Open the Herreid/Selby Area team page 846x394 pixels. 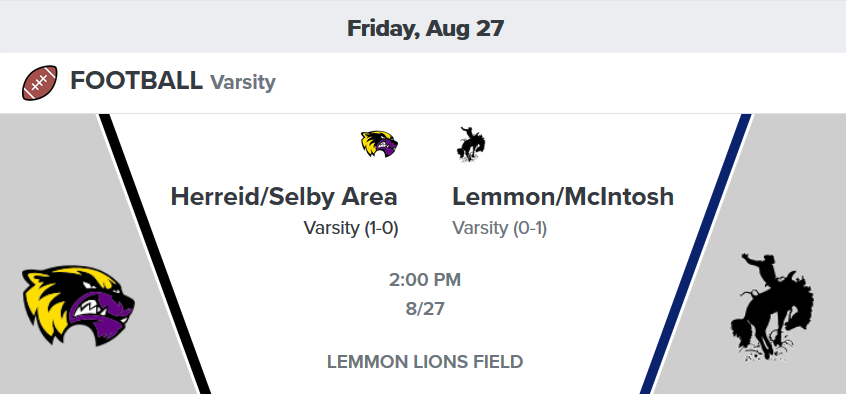click(284, 196)
